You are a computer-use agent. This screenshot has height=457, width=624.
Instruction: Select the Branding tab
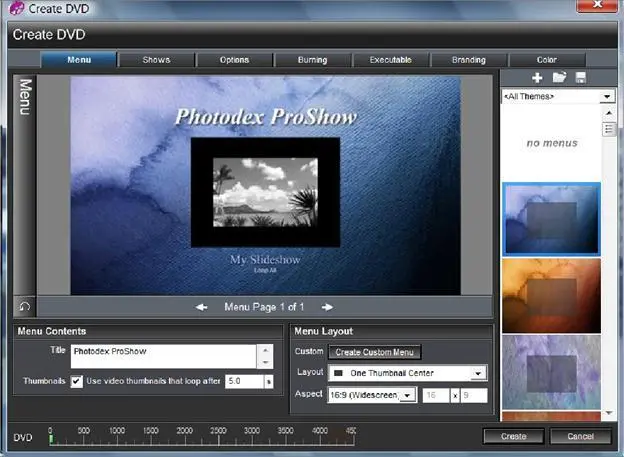coord(468,60)
